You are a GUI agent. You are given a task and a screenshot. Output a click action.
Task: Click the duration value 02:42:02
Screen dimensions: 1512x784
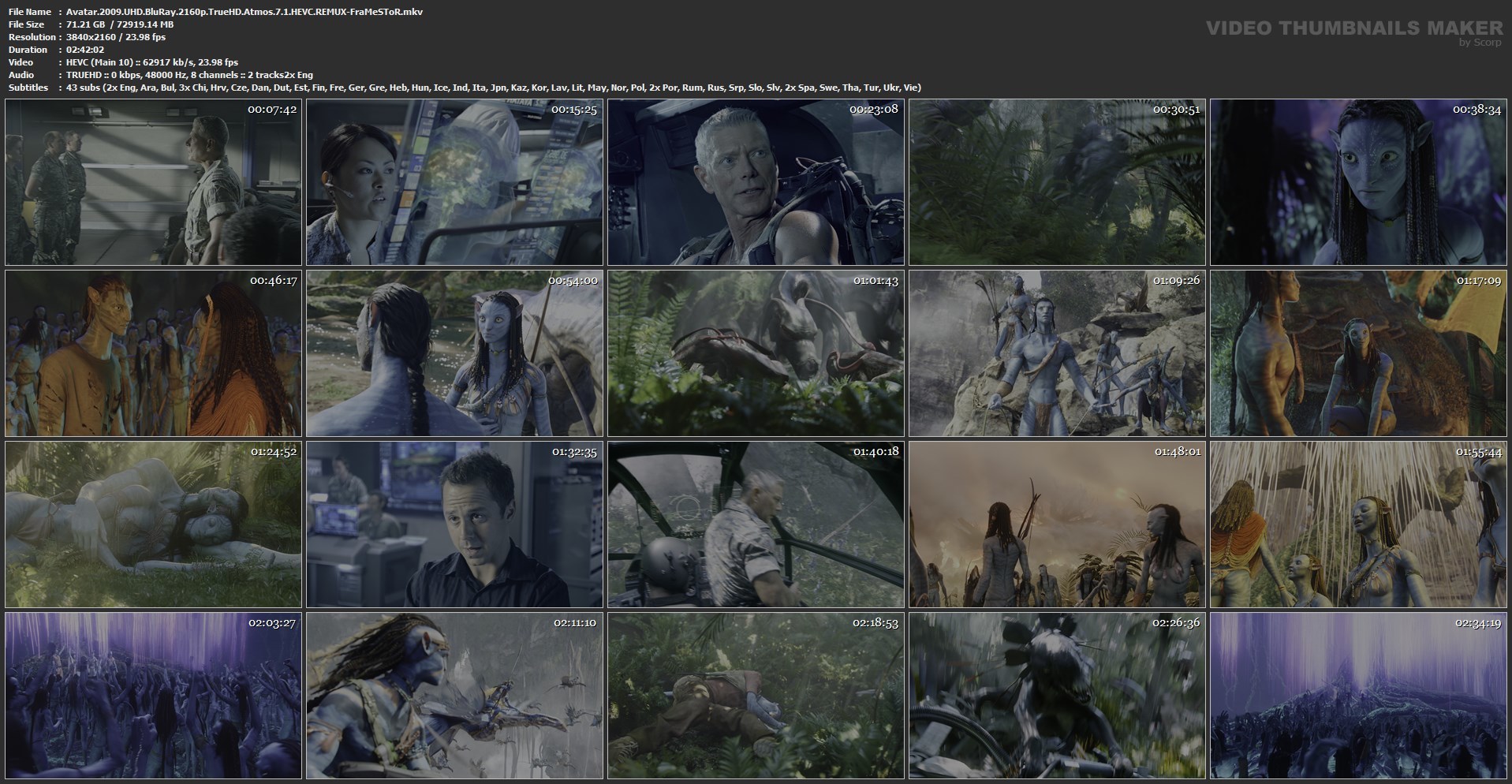[x=85, y=50]
